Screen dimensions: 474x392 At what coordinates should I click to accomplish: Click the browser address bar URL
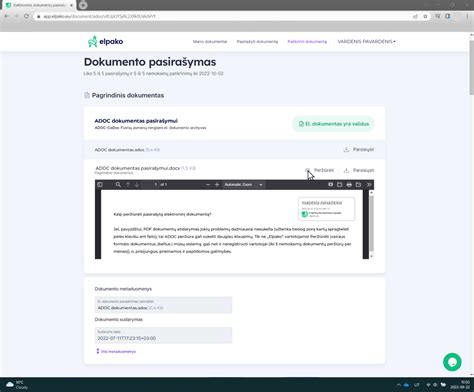(99, 16)
